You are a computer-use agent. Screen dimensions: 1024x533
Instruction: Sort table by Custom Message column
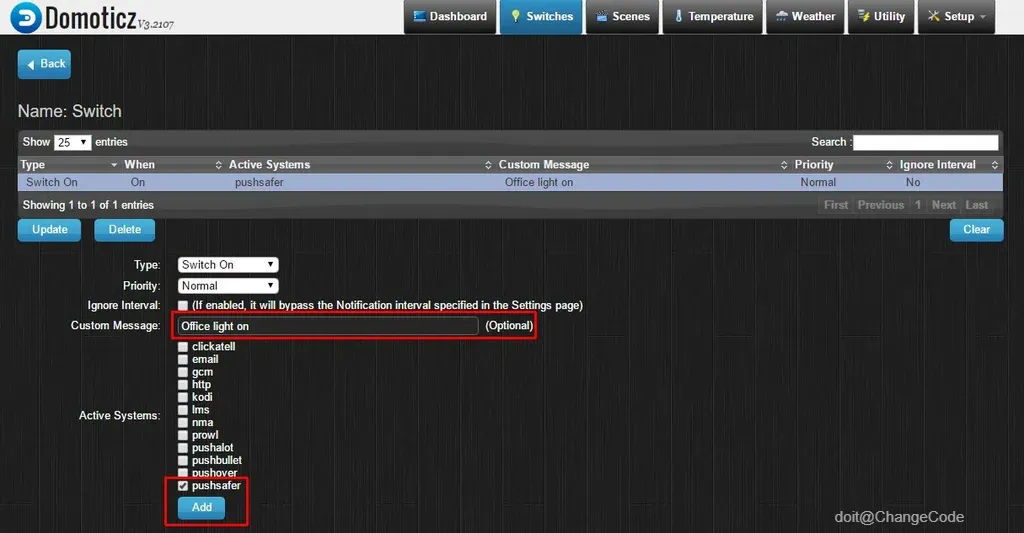[643, 165]
